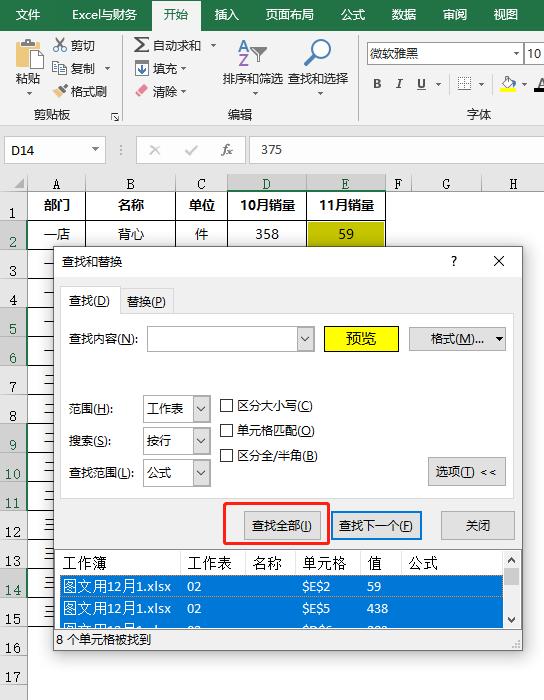
Task: Click the Find All (查找全部) button
Action: (282, 525)
